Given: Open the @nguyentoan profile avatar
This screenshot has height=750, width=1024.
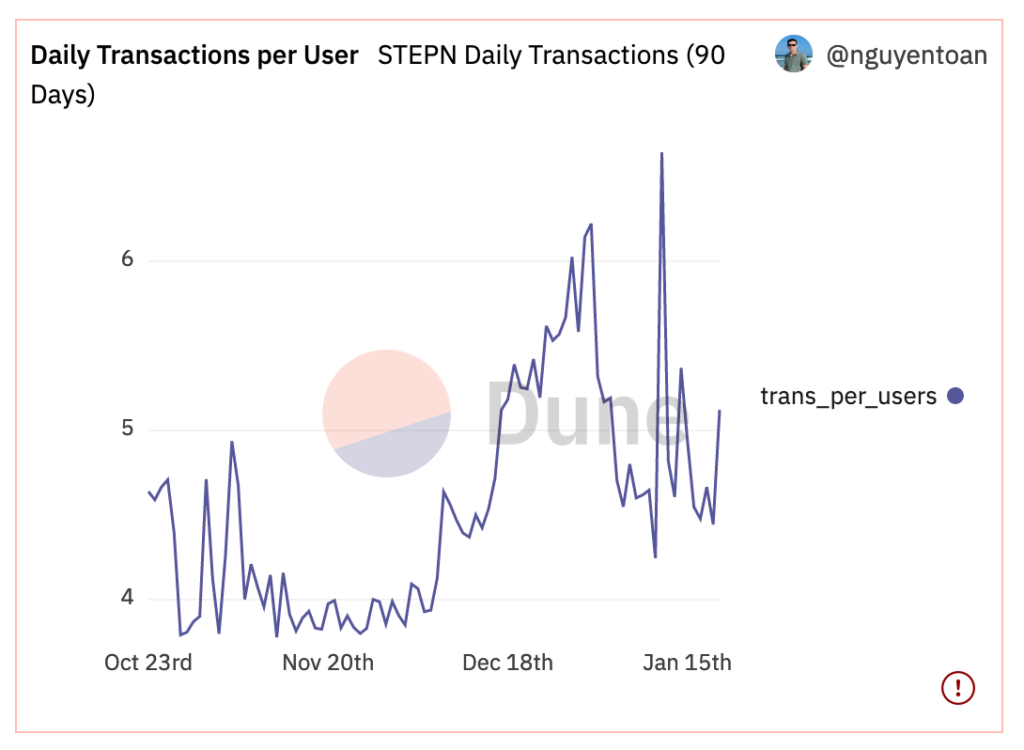Looking at the screenshot, I should point(793,54).
